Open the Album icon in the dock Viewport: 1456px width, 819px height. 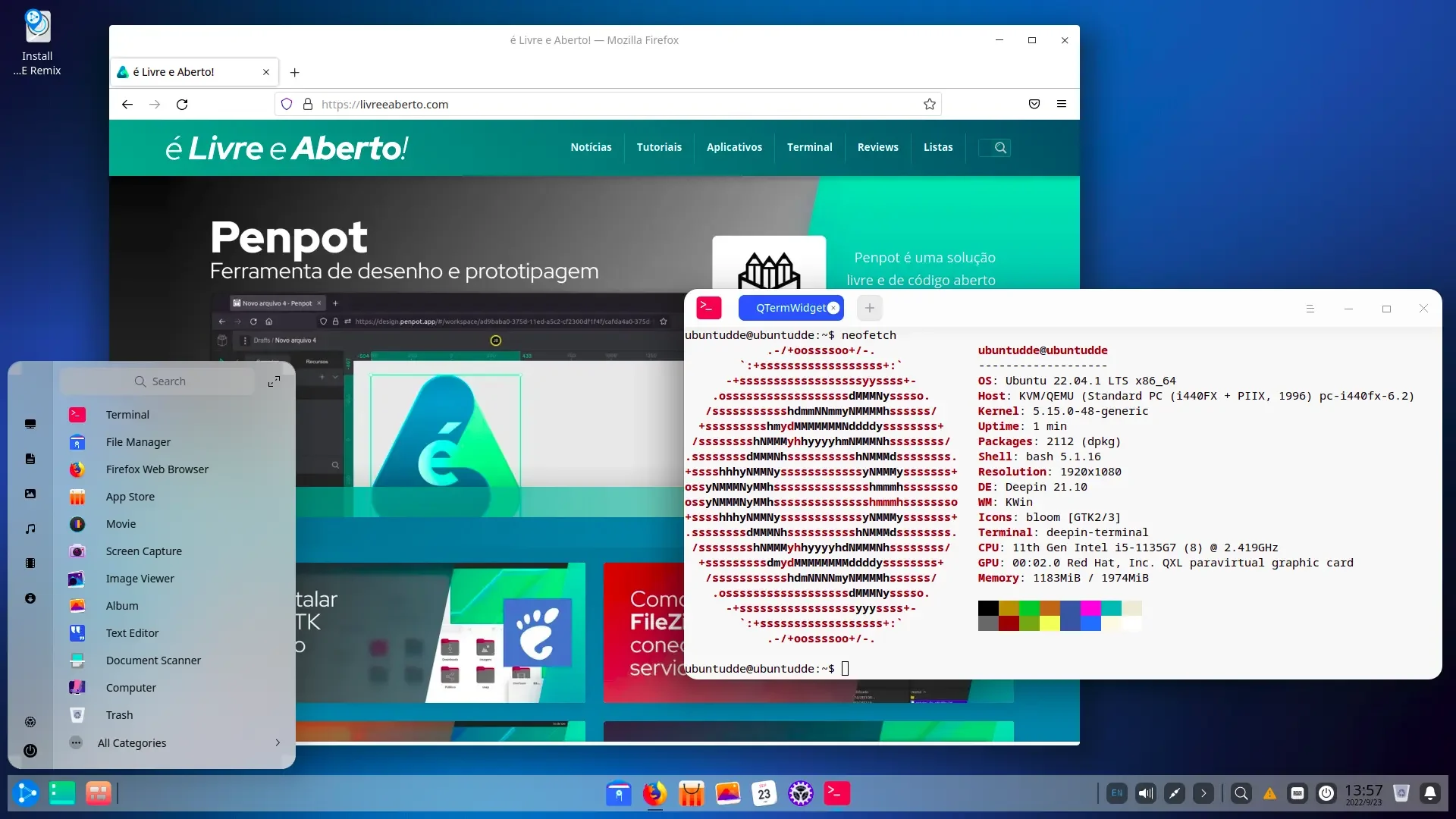(728, 793)
